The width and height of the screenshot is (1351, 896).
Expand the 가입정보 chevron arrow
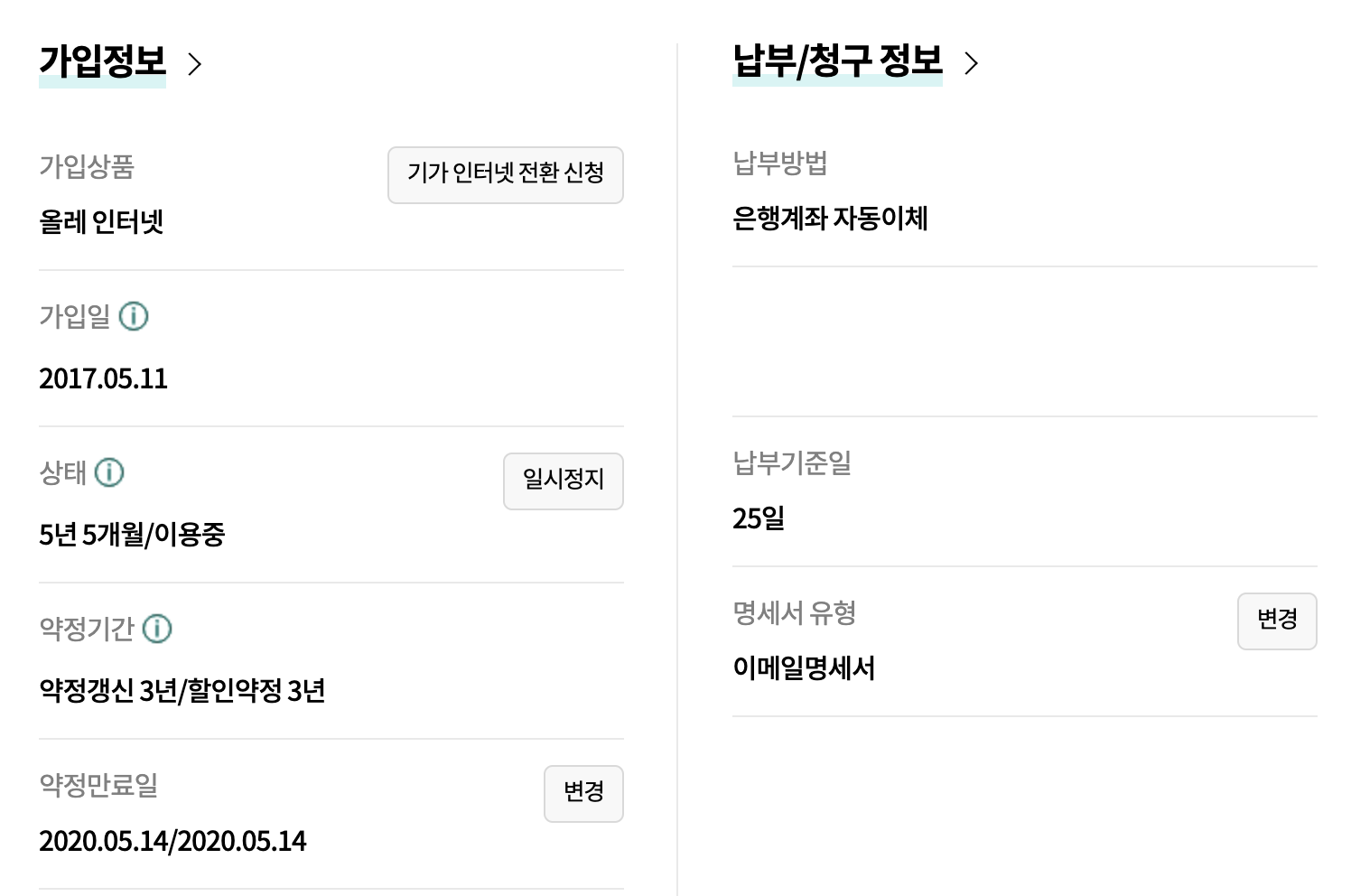coord(194,63)
